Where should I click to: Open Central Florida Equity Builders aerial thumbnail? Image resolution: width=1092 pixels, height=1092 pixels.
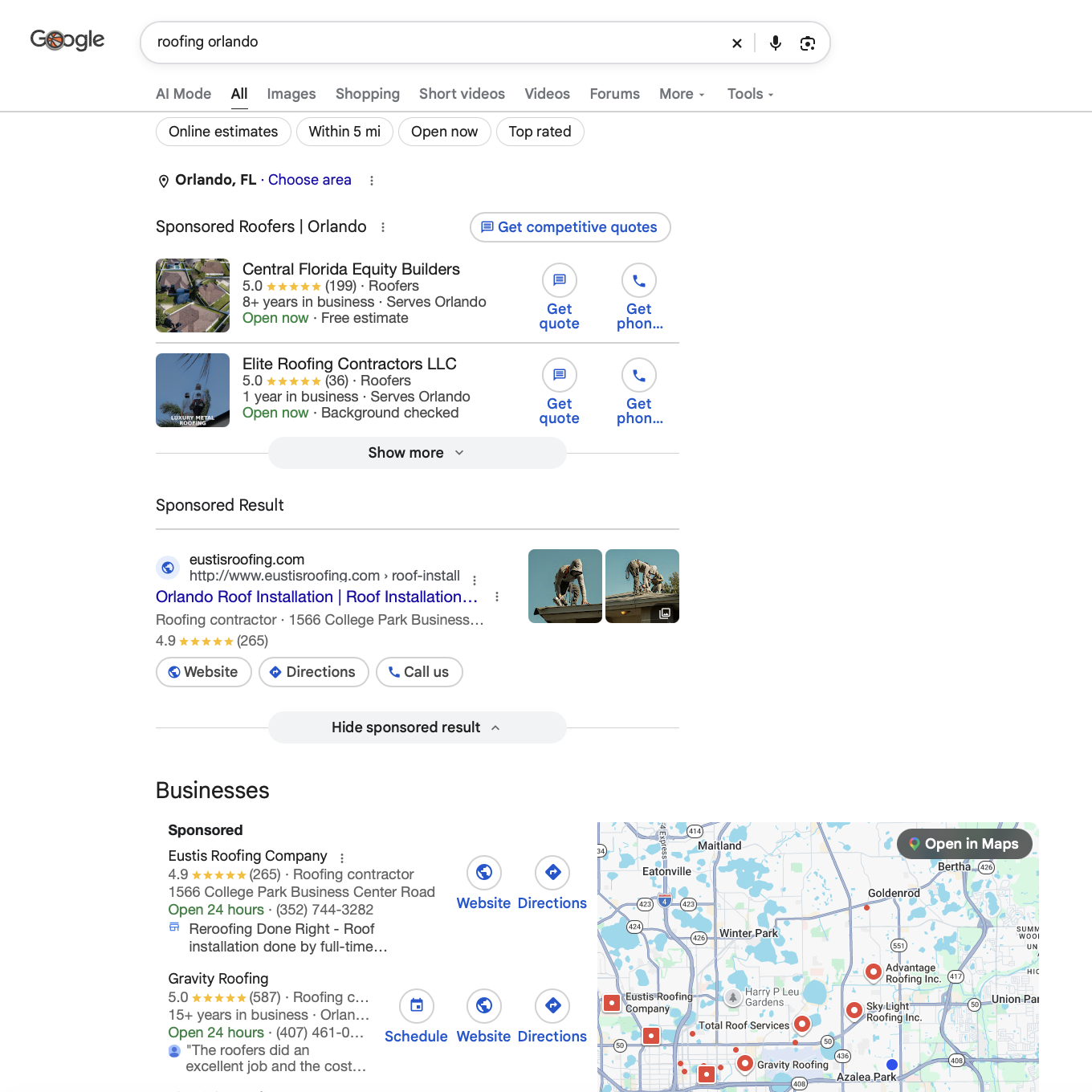[193, 295]
